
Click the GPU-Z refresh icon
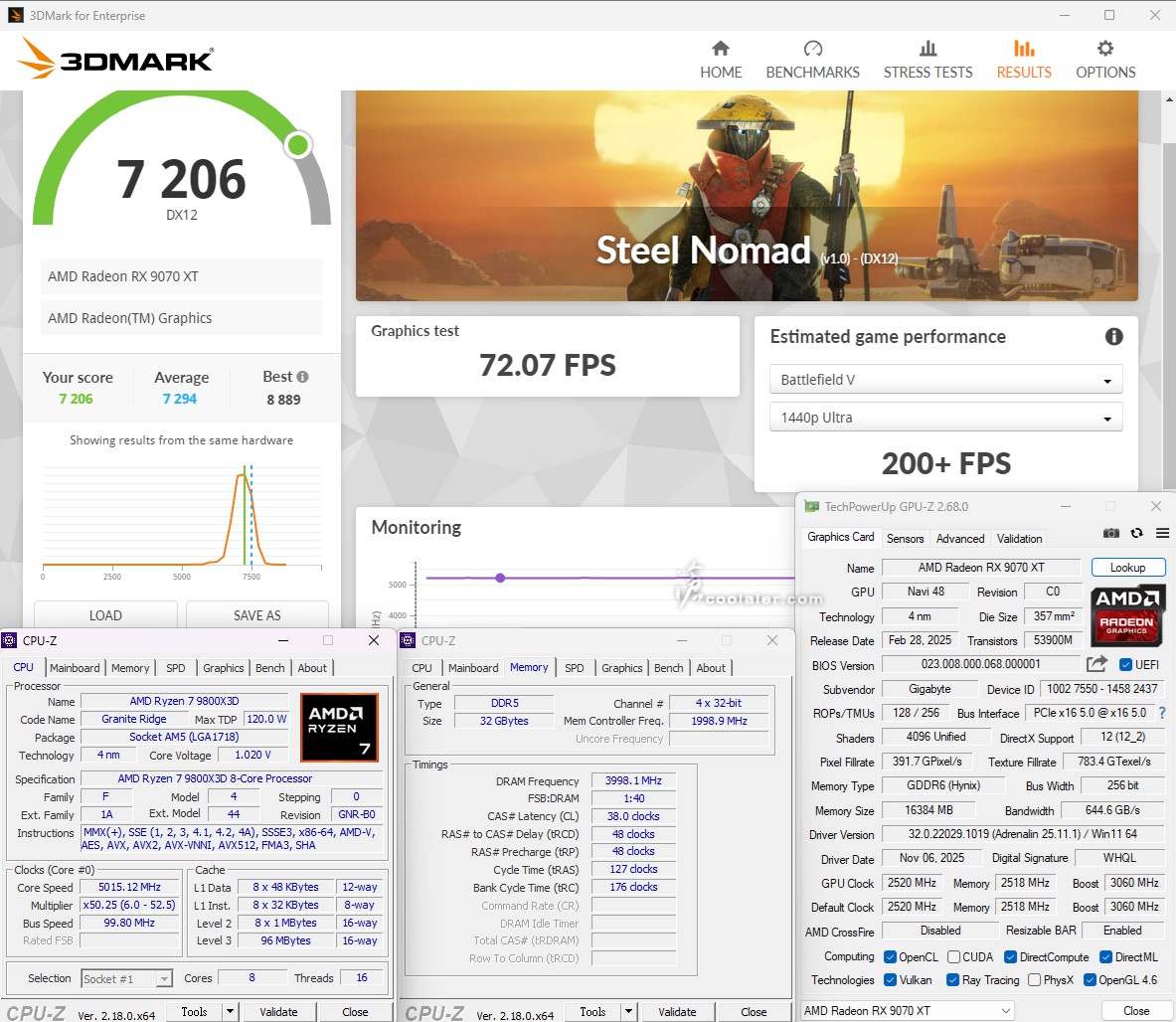[x=1136, y=534]
